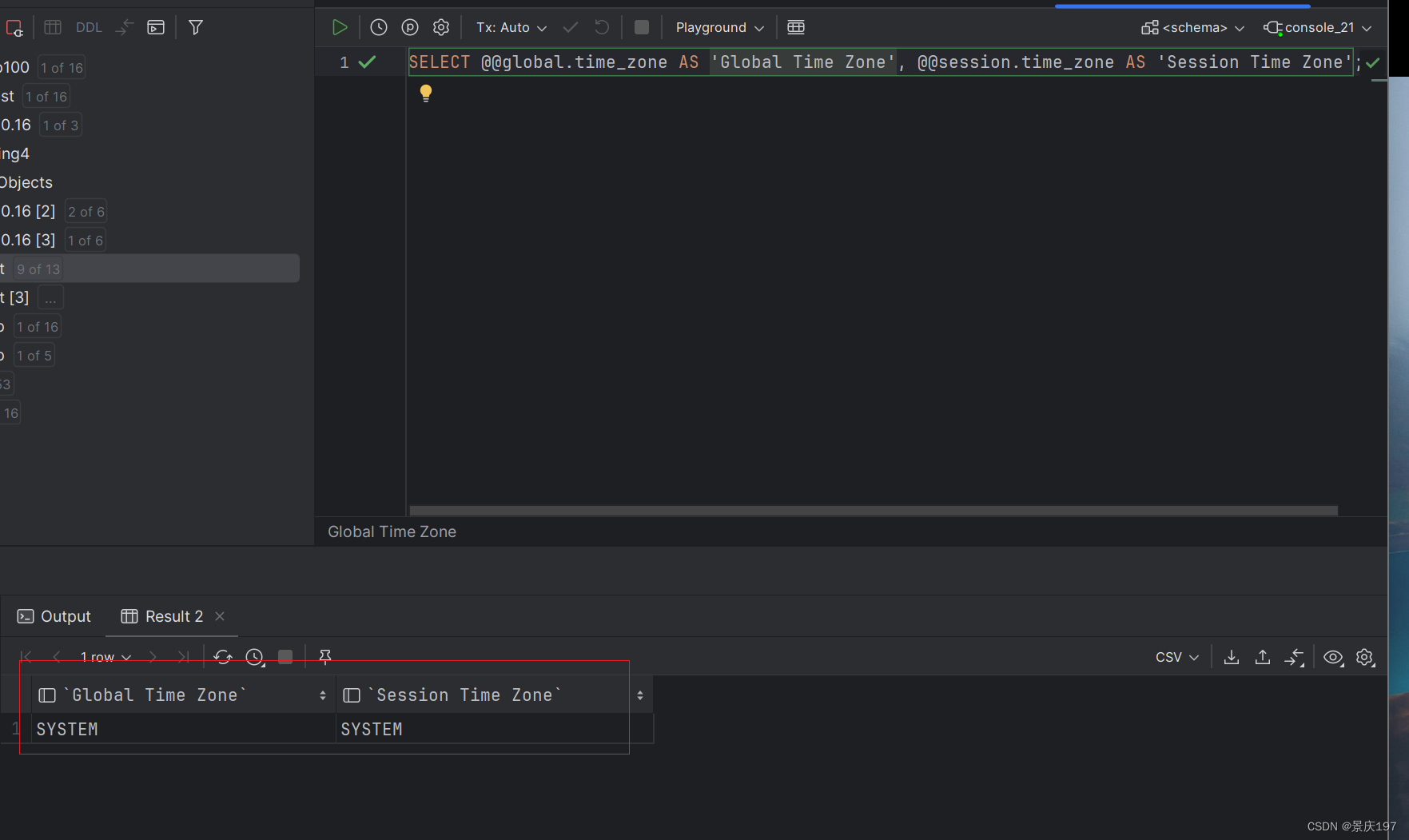1409x840 pixels.
Task: Click compare data arrows icon
Action: (x=1294, y=657)
